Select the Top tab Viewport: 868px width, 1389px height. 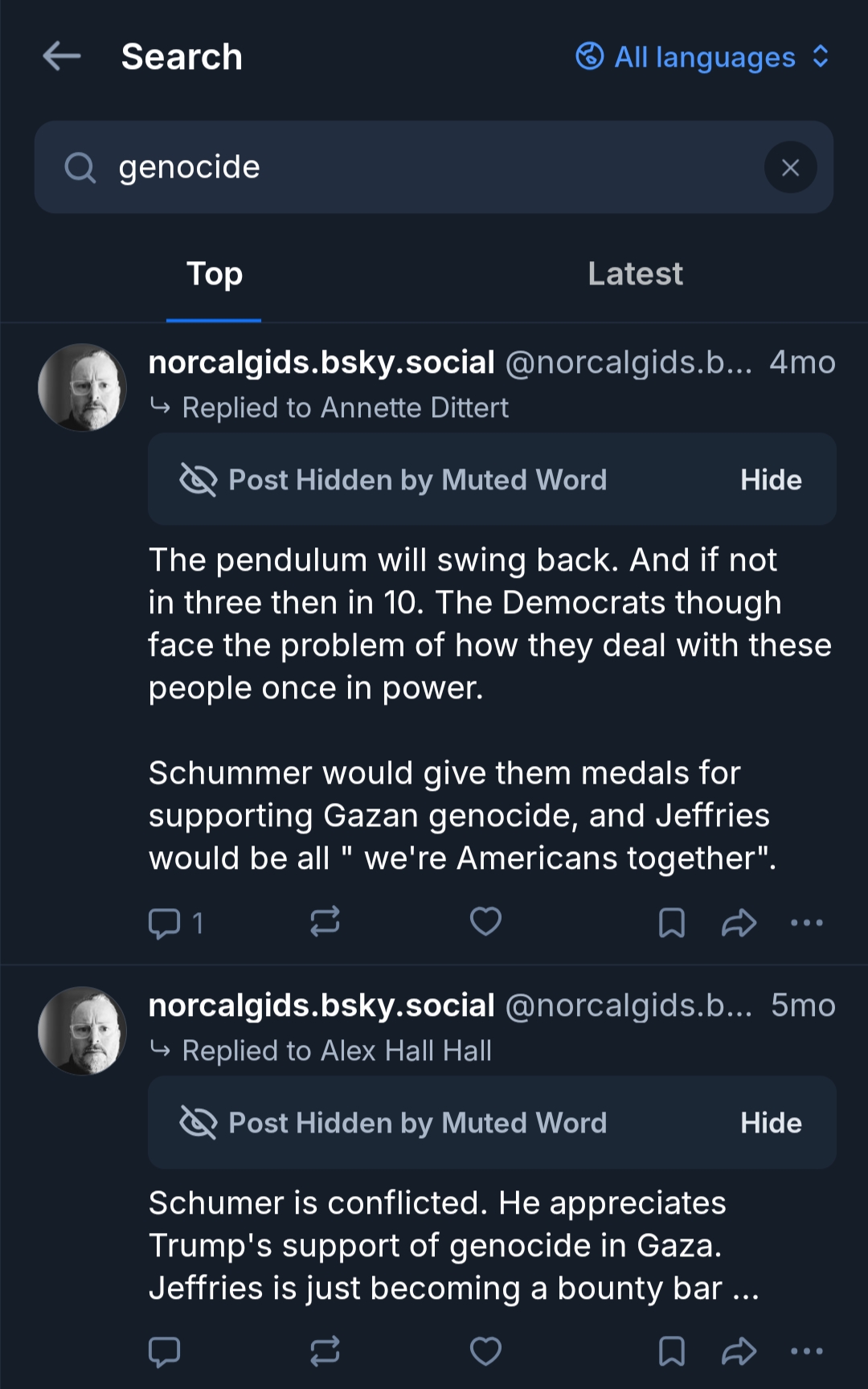pyautogui.click(x=214, y=274)
